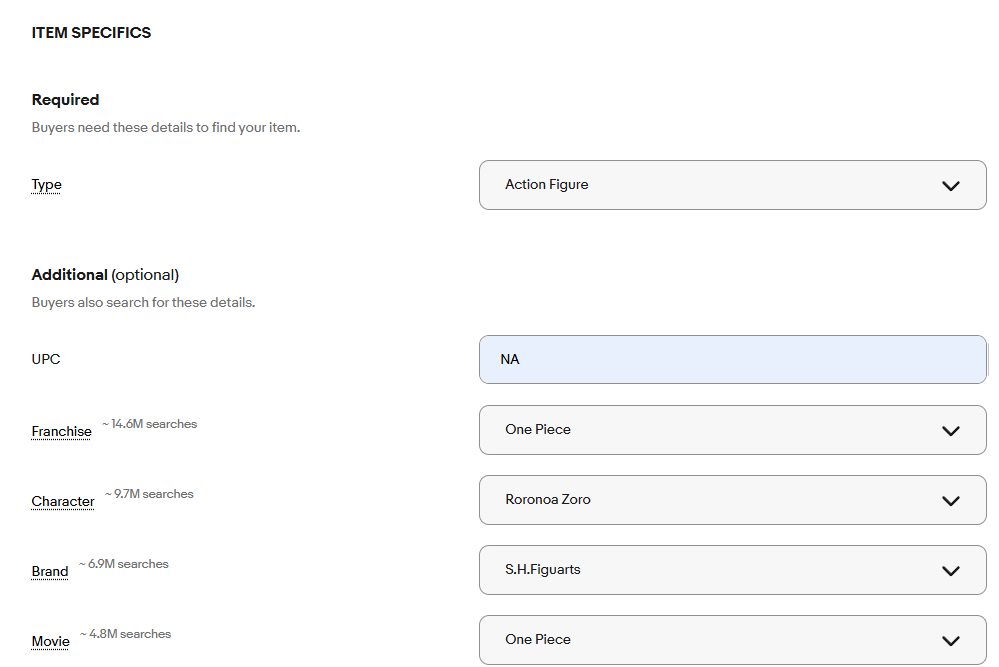Viewport: 999px width, 667px height.
Task: Click the chevron arrow in Movie field
Action: pyautogui.click(x=951, y=641)
